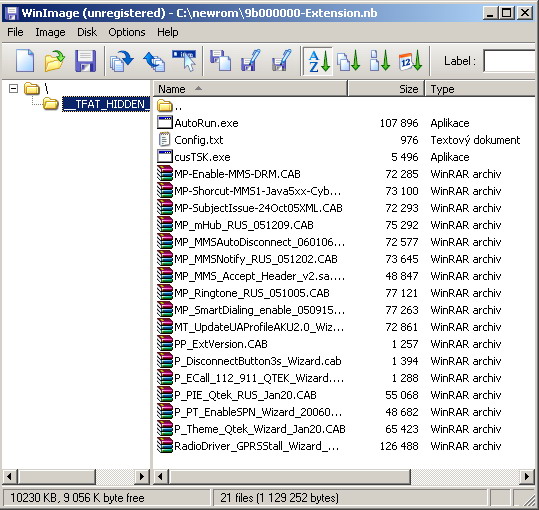Click the WinImage title bar app icon
Viewport: 539px width, 510px height.
(x=11, y=13)
